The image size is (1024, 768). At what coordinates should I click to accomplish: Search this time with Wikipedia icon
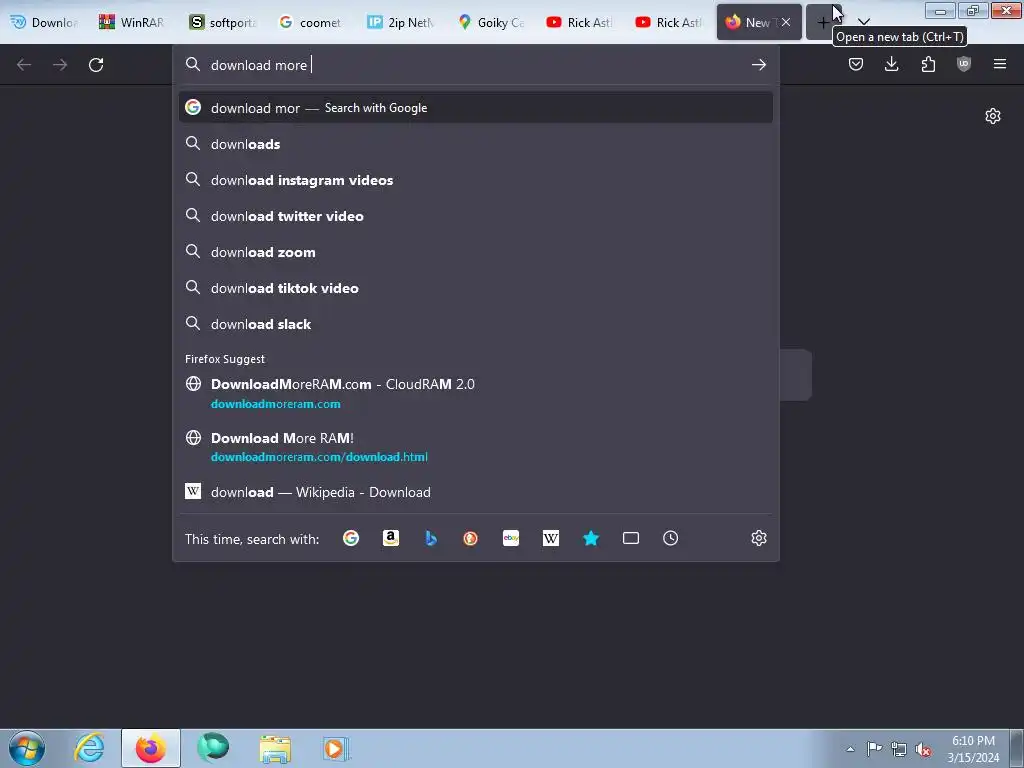pos(551,538)
